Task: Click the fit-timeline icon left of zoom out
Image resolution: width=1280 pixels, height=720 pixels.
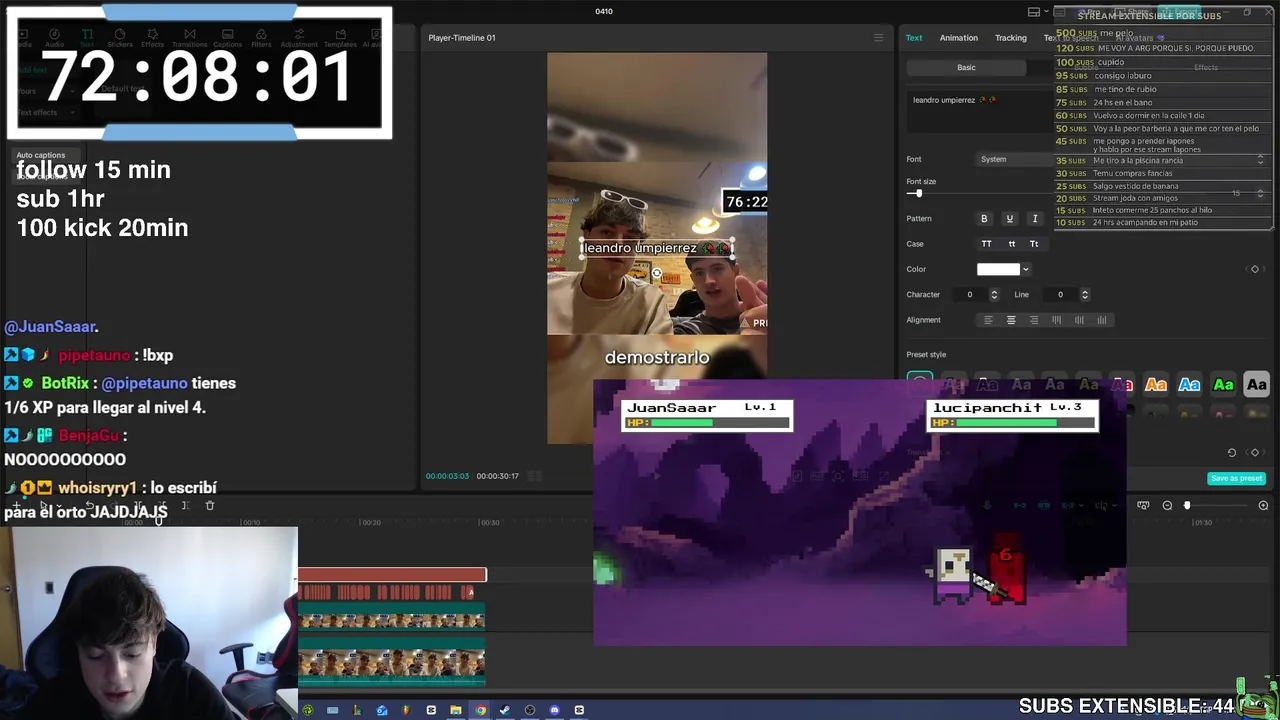Action: click(x=1143, y=506)
